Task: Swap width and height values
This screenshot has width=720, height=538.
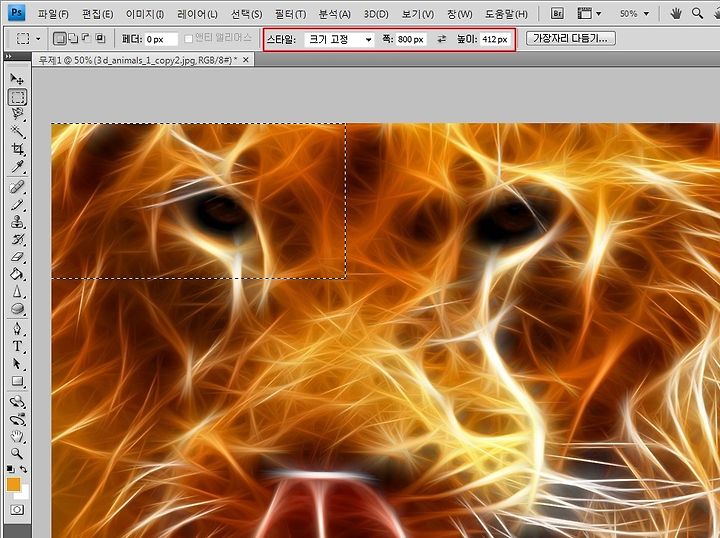Action: click(x=441, y=39)
